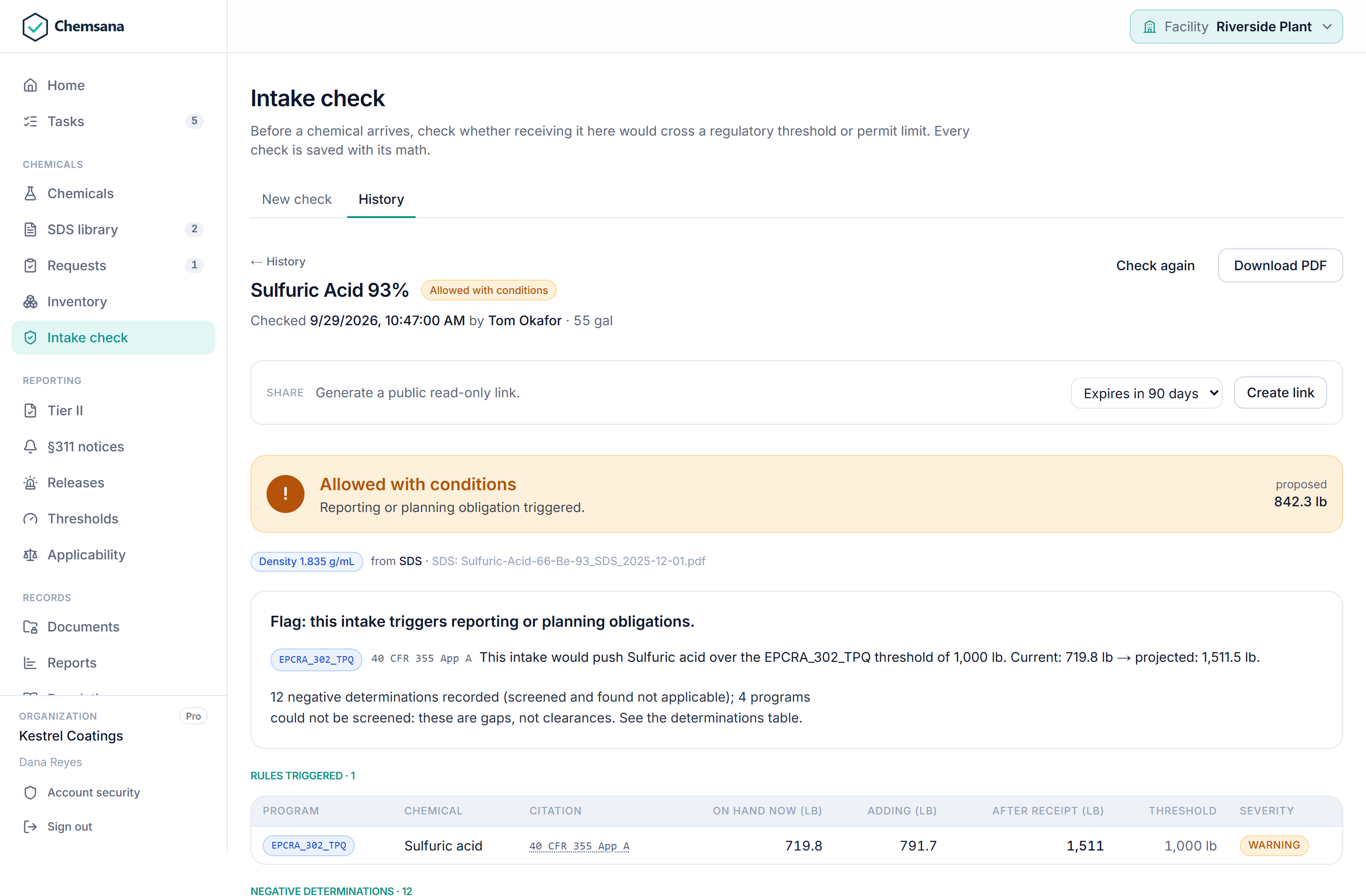Open §311 notices bell icon
The image size is (1366, 896).
[x=30, y=447]
